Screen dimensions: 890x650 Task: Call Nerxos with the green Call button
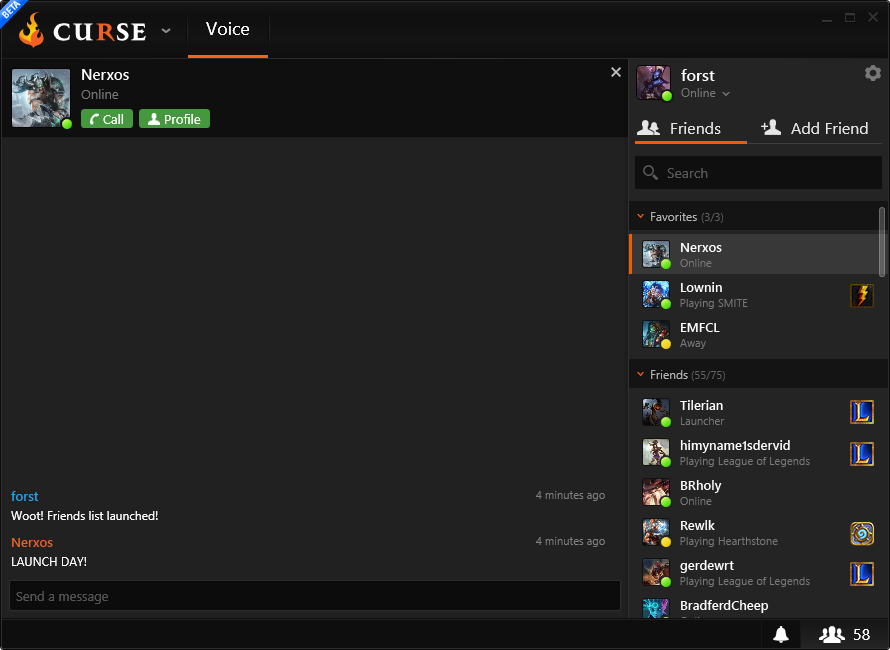click(x=107, y=119)
